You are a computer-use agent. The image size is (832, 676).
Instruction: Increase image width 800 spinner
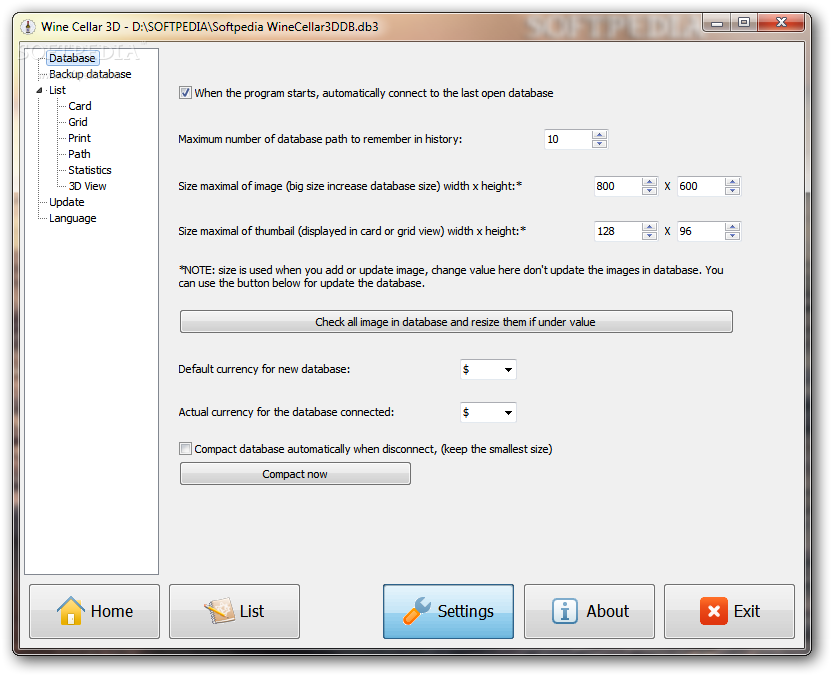pos(649,182)
